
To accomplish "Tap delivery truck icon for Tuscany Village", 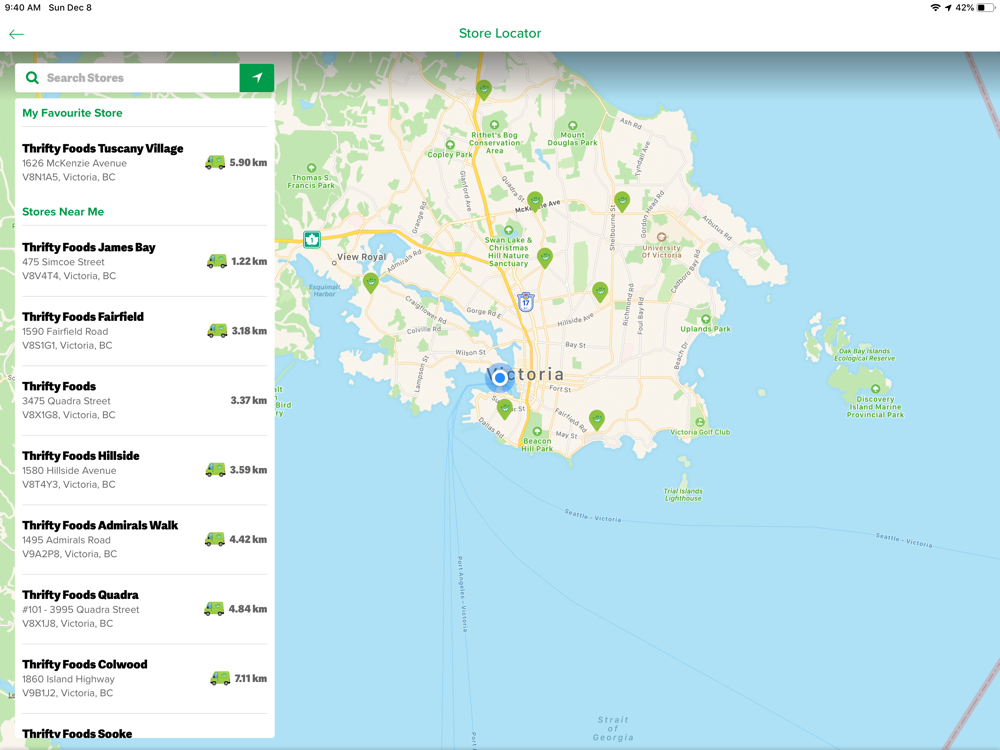I will [215, 163].
